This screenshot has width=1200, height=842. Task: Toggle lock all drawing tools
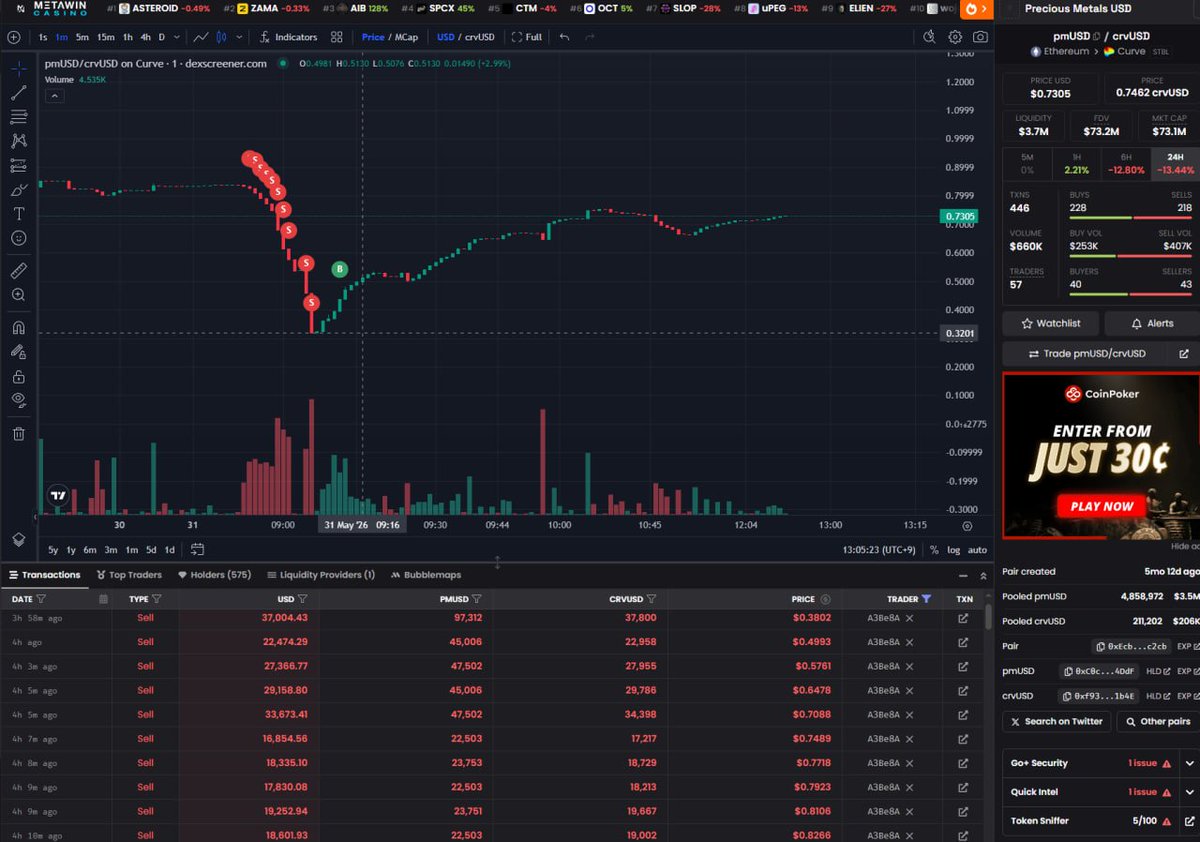point(18,377)
